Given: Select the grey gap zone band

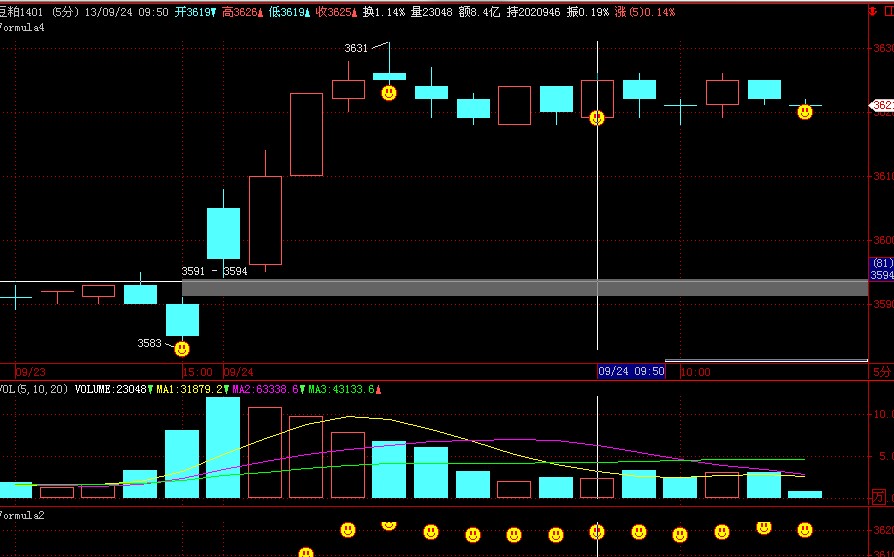Looking at the screenshot, I should coord(525,288).
